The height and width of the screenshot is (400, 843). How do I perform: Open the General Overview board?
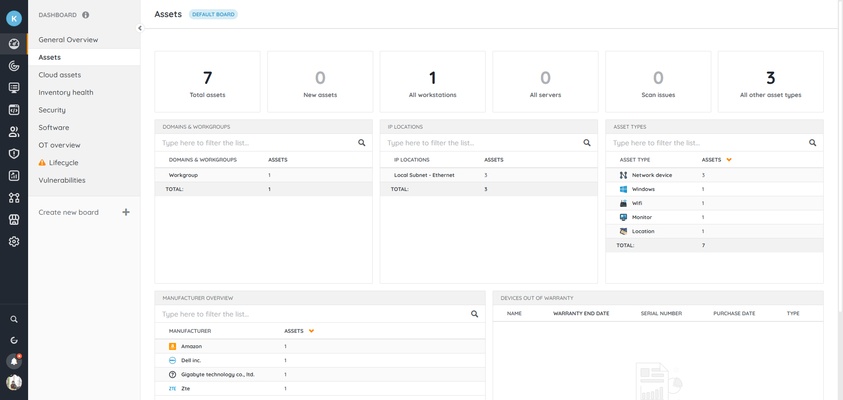pos(68,40)
